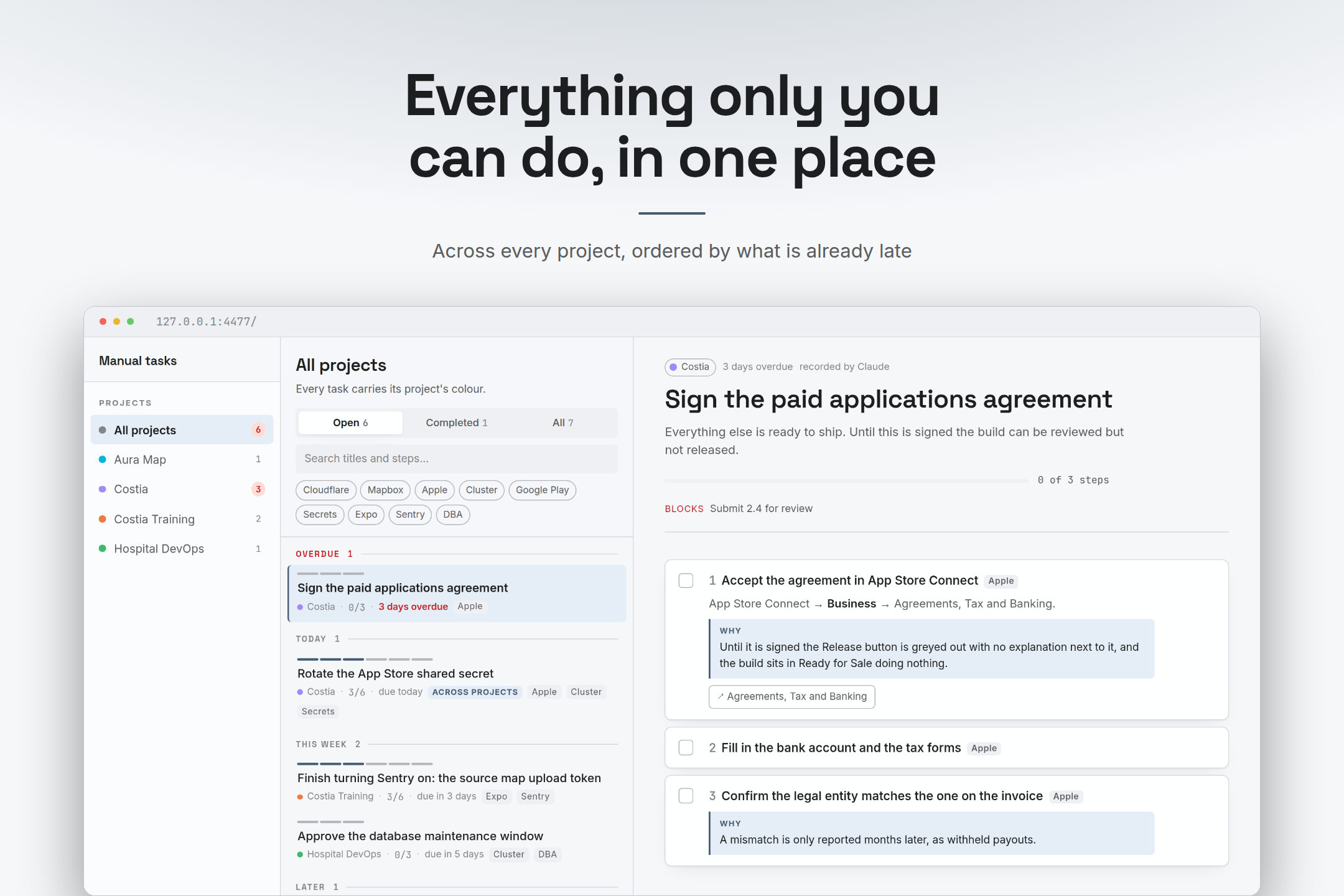Viewport: 1344px width, 896px height.
Task: Click the Costia project badge in task detail
Action: pos(690,367)
